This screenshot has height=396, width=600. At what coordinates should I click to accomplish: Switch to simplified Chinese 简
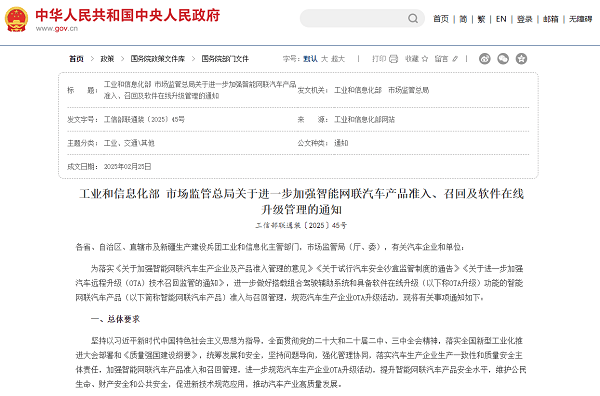tap(463, 19)
